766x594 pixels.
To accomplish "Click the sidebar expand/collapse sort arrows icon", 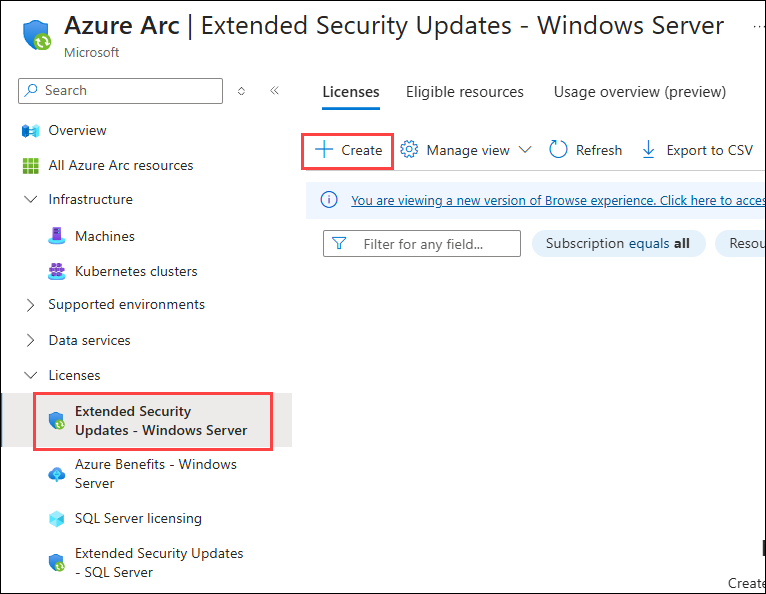I will [241, 91].
